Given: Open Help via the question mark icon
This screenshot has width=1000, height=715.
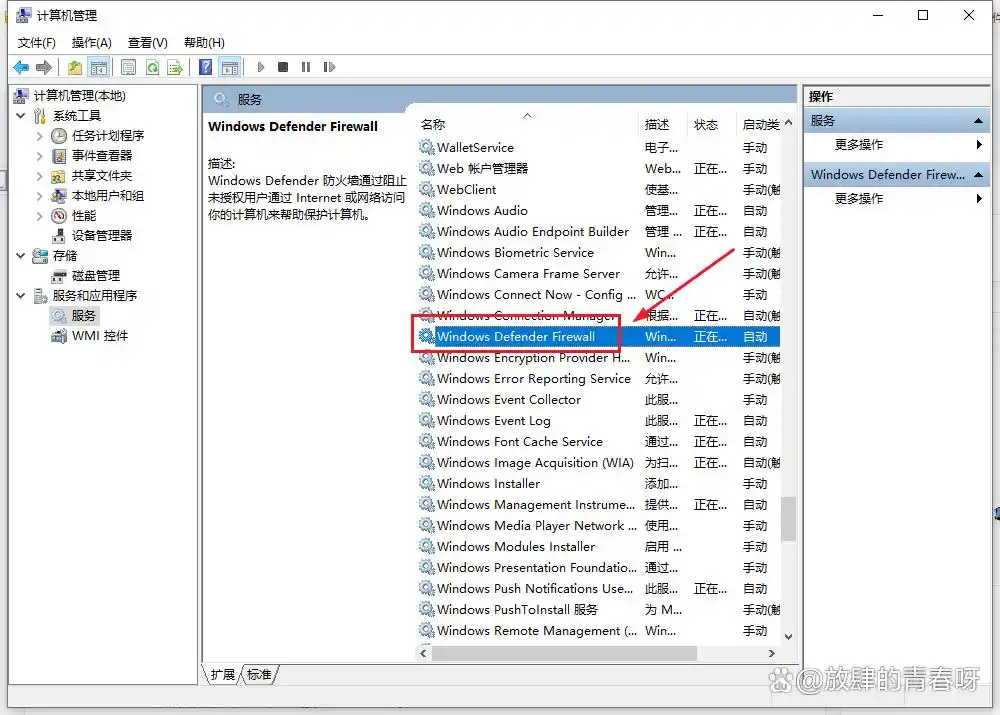Looking at the screenshot, I should coord(205,67).
